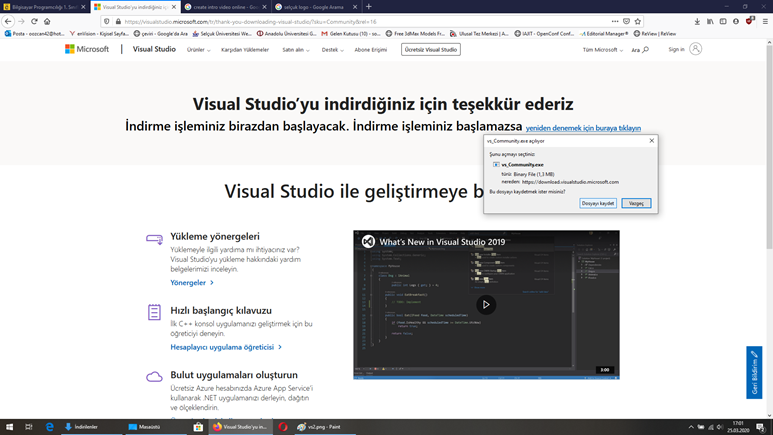Screen dimensions: 773x435
Task: Expand the Ürünler dropdown menu
Action: (x=198, y=49)
